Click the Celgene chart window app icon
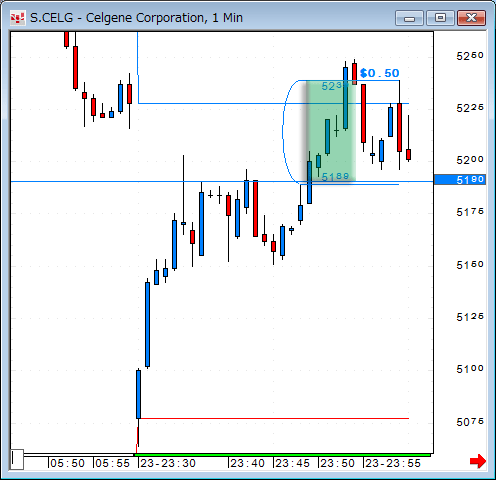 (17, 18)
